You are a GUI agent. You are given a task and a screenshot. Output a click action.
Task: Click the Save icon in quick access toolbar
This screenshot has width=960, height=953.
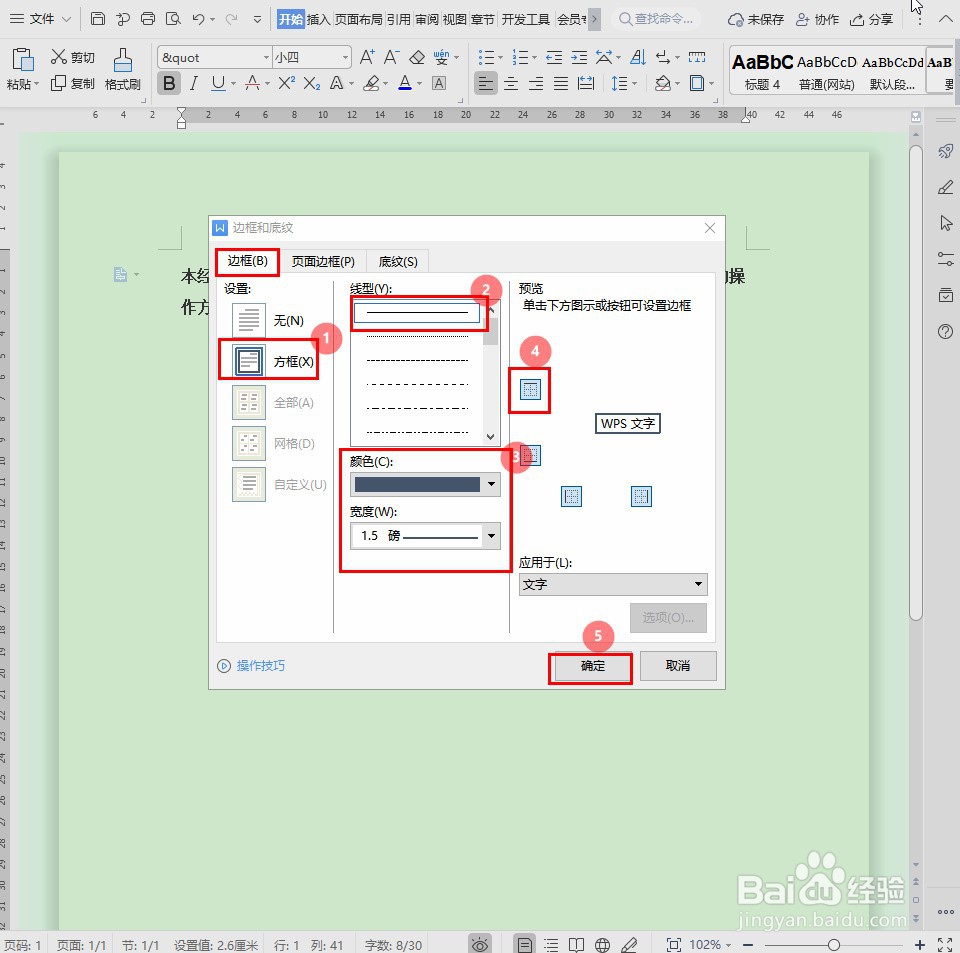98,18
